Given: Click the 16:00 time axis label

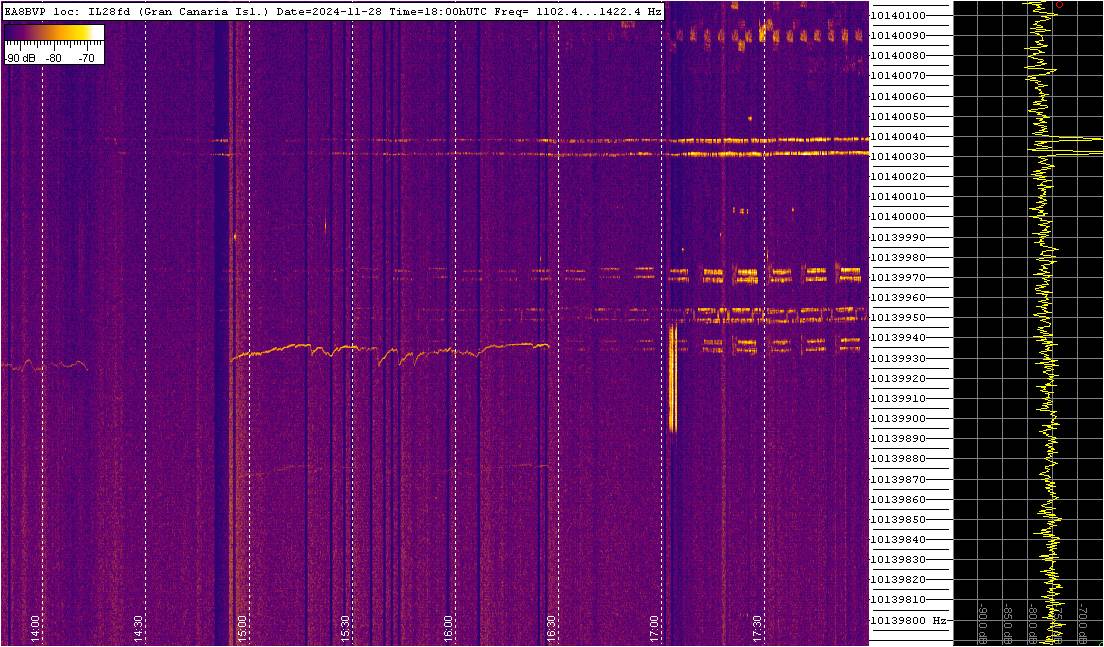Looking at the screenshot, I should tap(448, 627).
